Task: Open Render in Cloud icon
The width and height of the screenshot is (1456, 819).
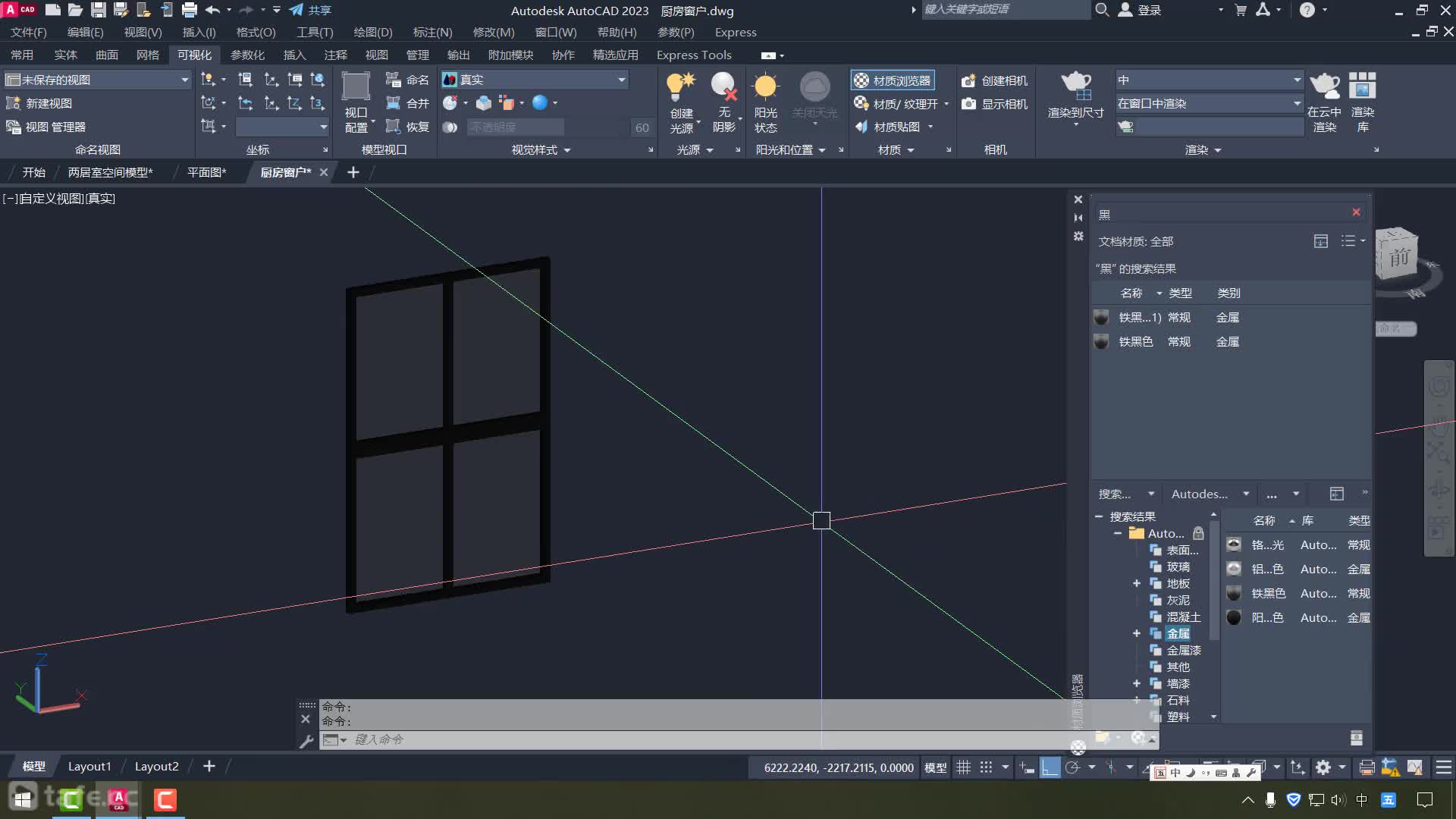Action: click(x=1325, y=86)
